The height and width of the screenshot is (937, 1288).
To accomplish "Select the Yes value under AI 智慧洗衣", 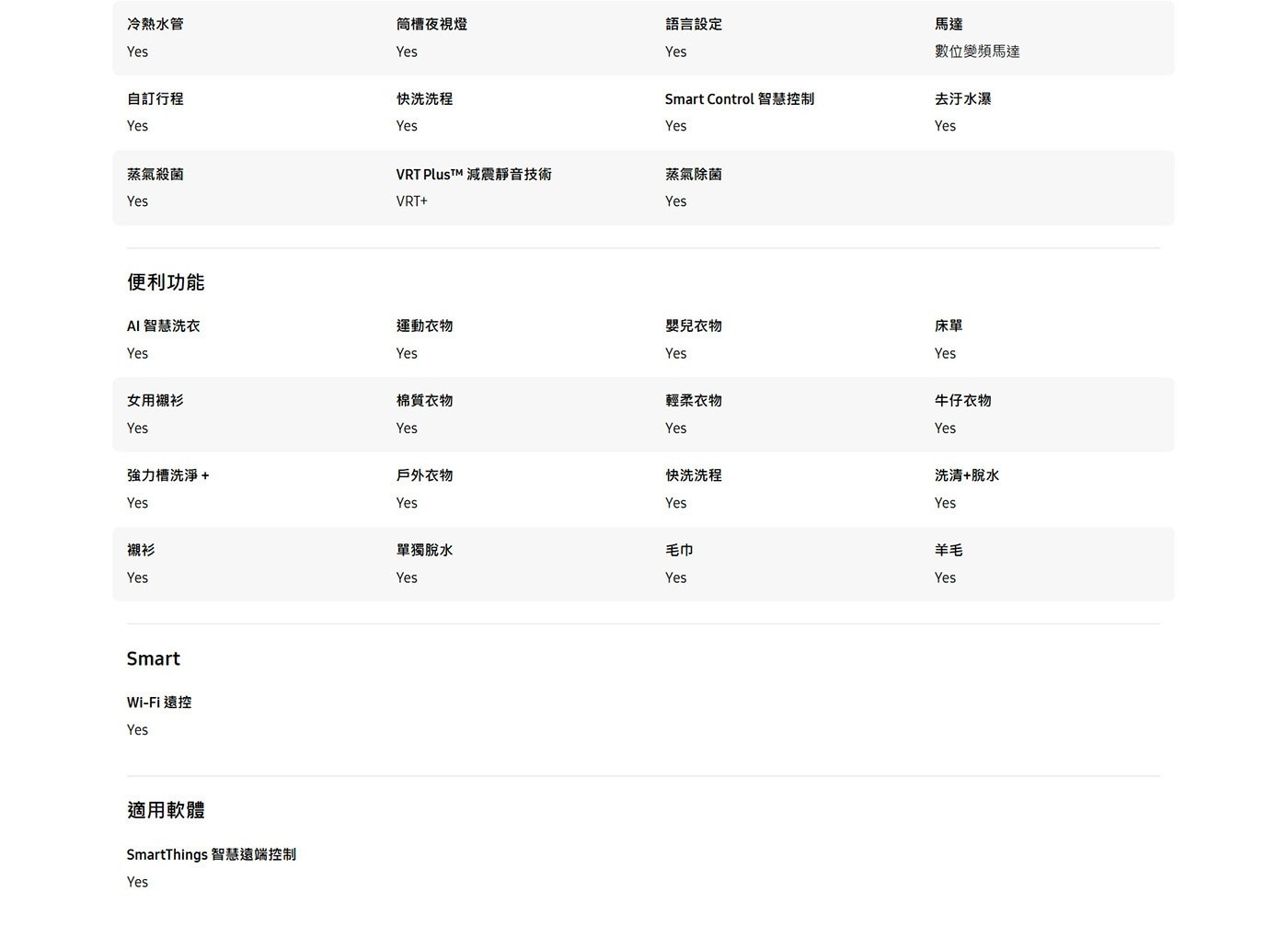I will click(x=137, y=353).
